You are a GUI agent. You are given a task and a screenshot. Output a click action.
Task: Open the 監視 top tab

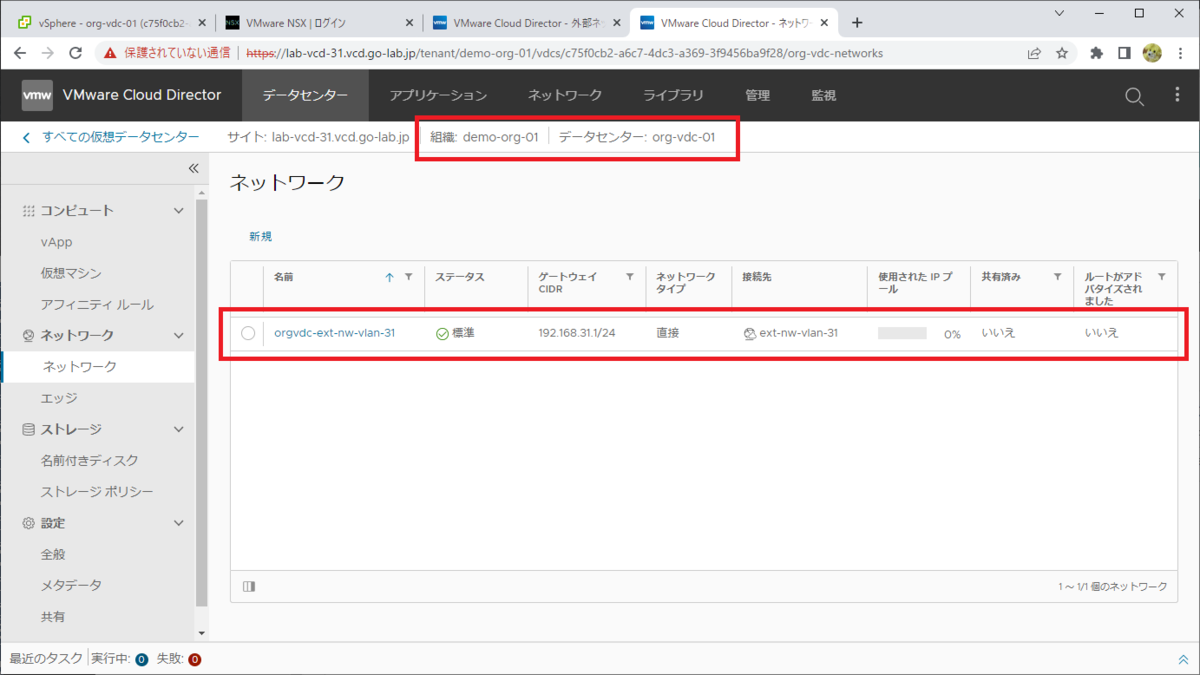point(823,96)
